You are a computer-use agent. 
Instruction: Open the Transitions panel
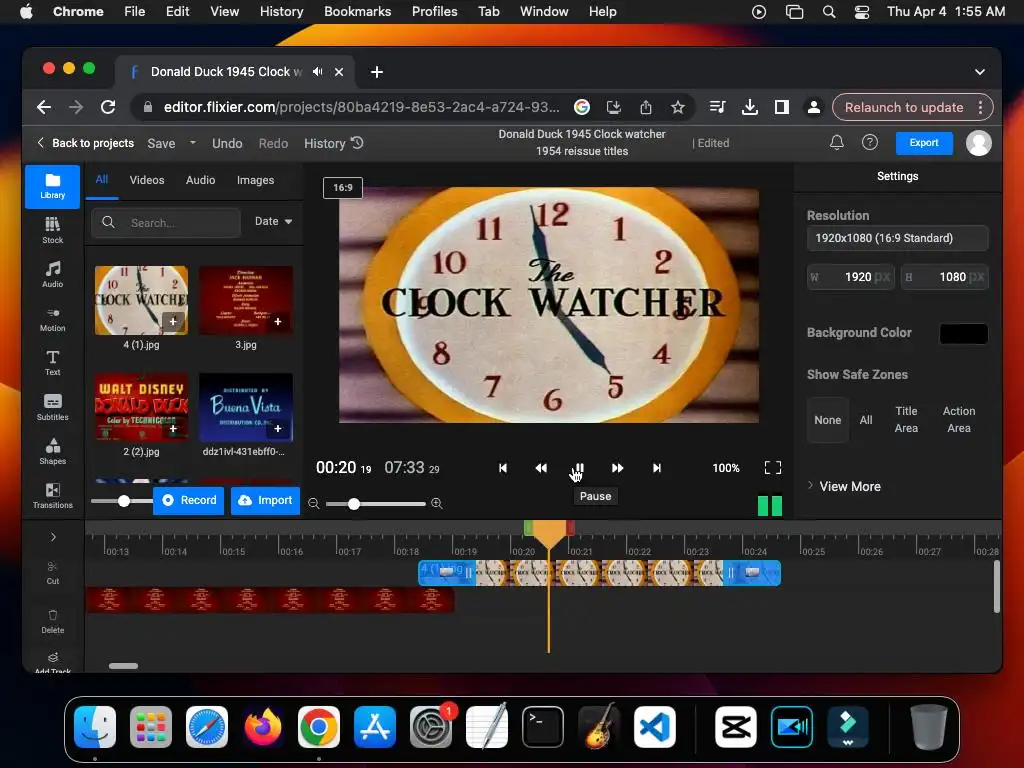(x=52, y=496)
